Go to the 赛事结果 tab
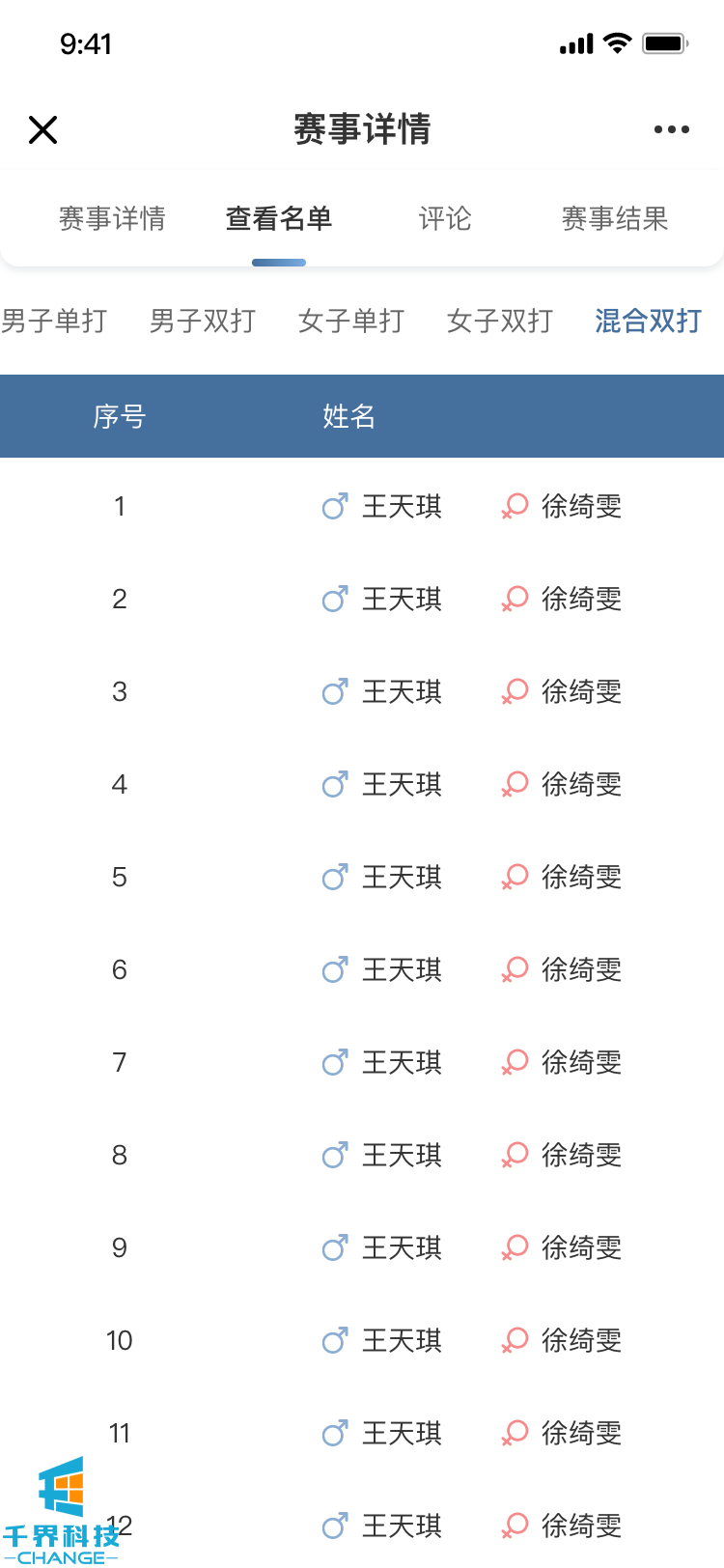Screen dimensions: 724x1568 615,219
